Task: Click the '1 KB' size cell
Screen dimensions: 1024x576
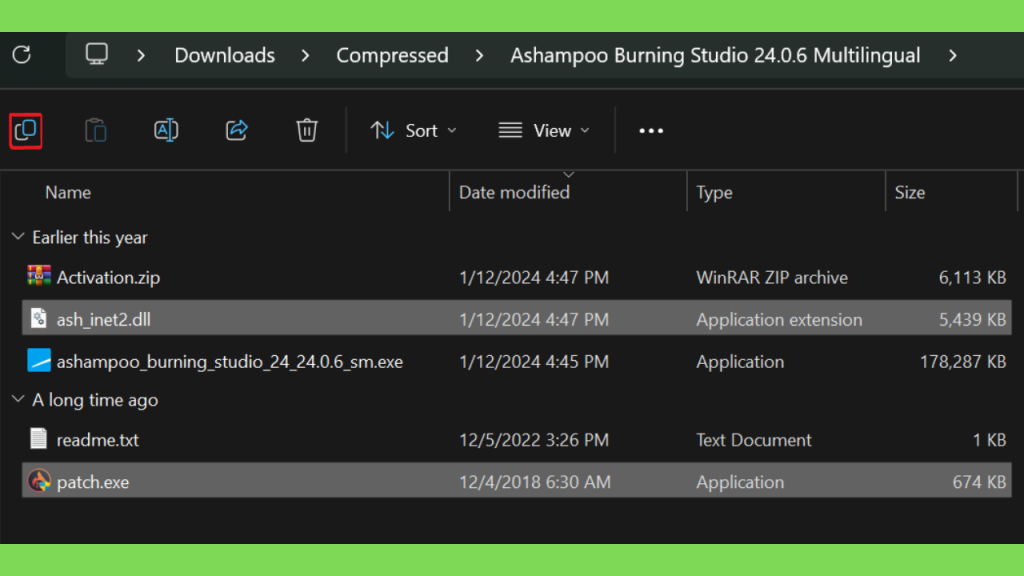Action: [989, 440]
